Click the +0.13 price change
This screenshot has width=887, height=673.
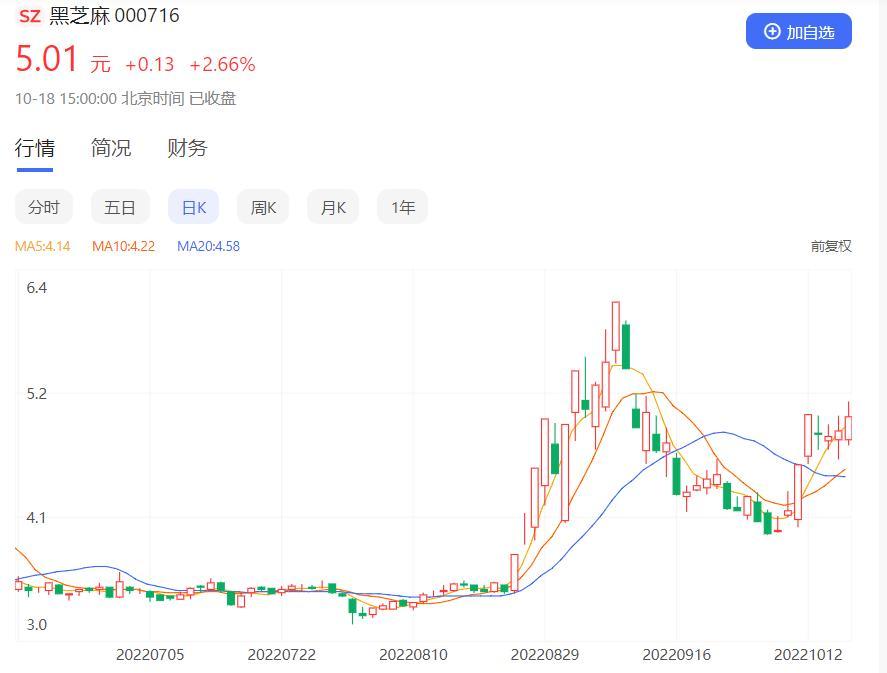click(x=149, y=64)
